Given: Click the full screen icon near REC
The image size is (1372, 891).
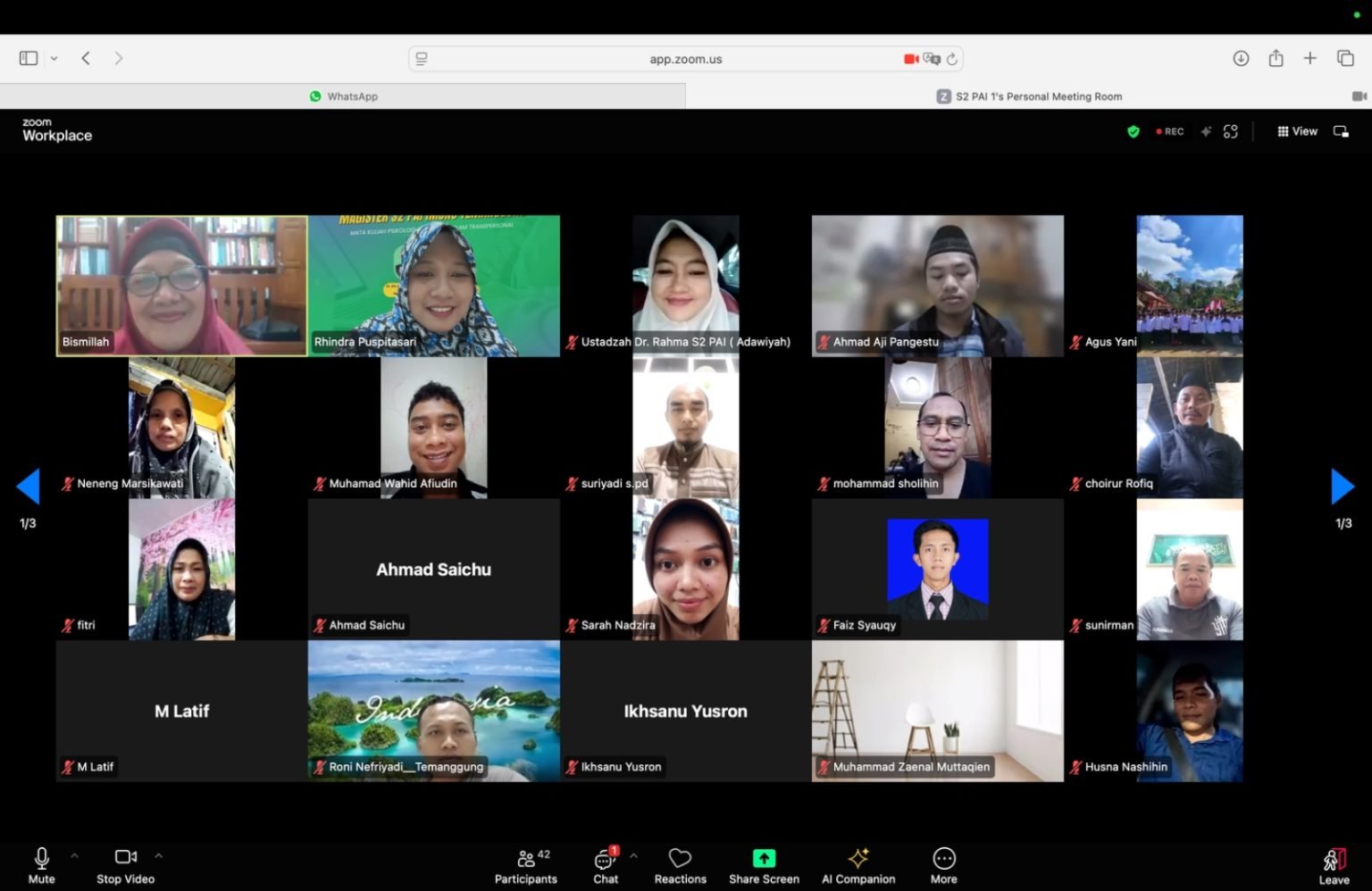Looking at the screenshot, I should [1231, 131].
